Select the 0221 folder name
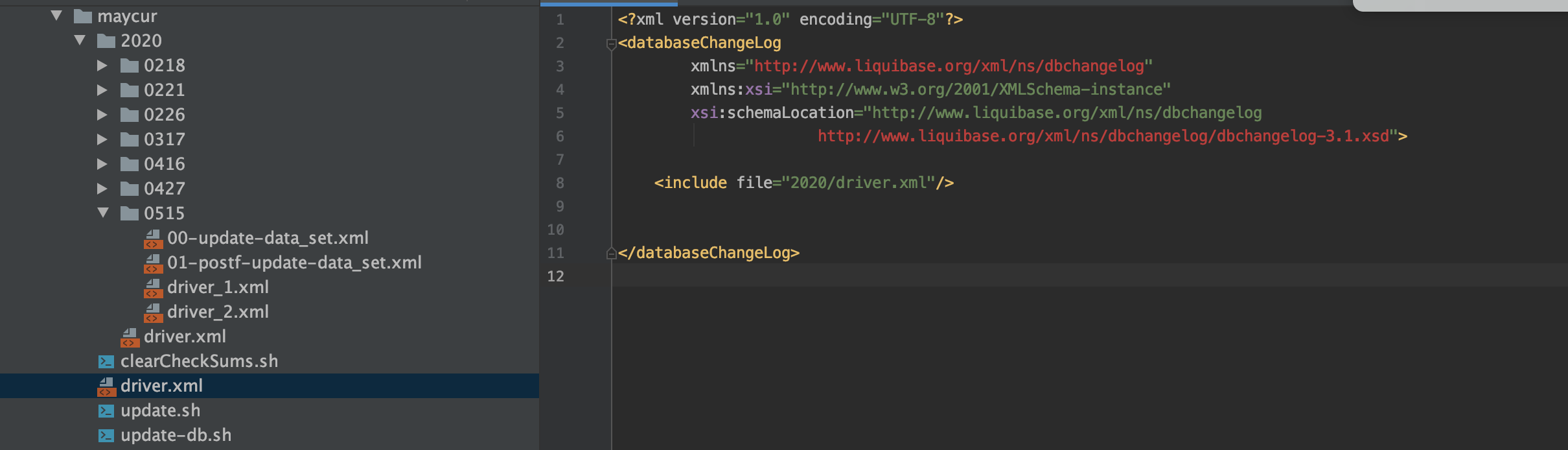The height and width of the screenshot is (450, 1568). [165, 90]
